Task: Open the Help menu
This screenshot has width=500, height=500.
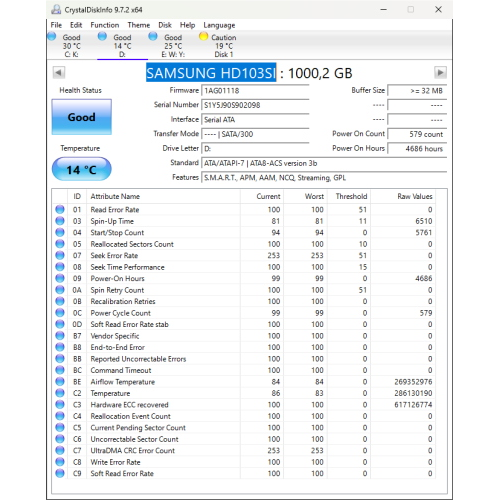Action: click(x=187, y=25)
